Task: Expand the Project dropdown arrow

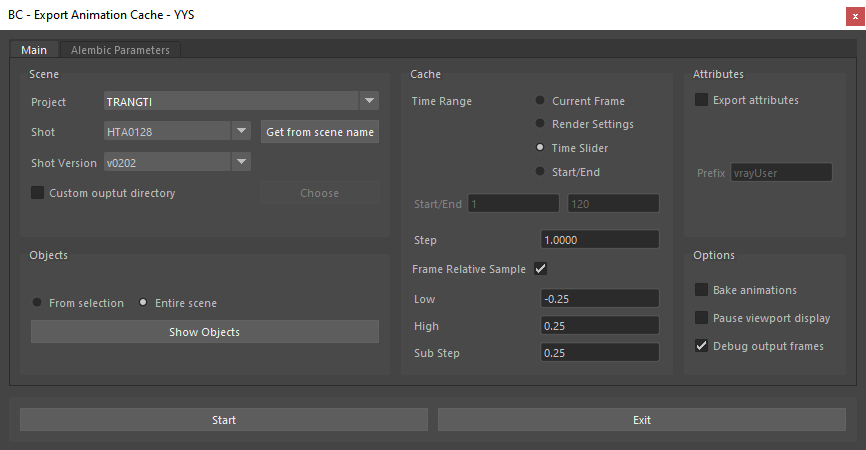Action: (x=369, y=101)
